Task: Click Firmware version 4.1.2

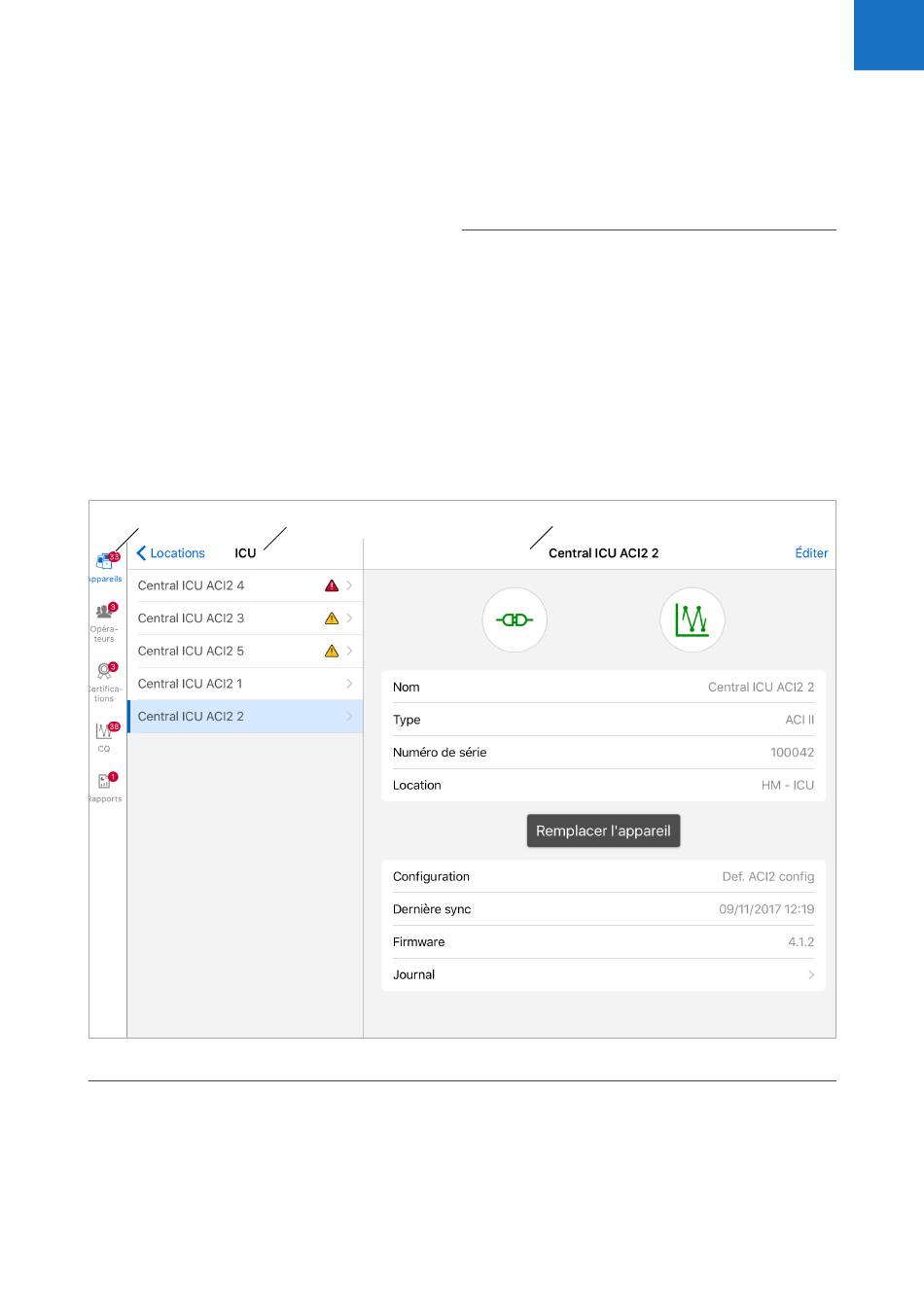Action: pos(801,942)
